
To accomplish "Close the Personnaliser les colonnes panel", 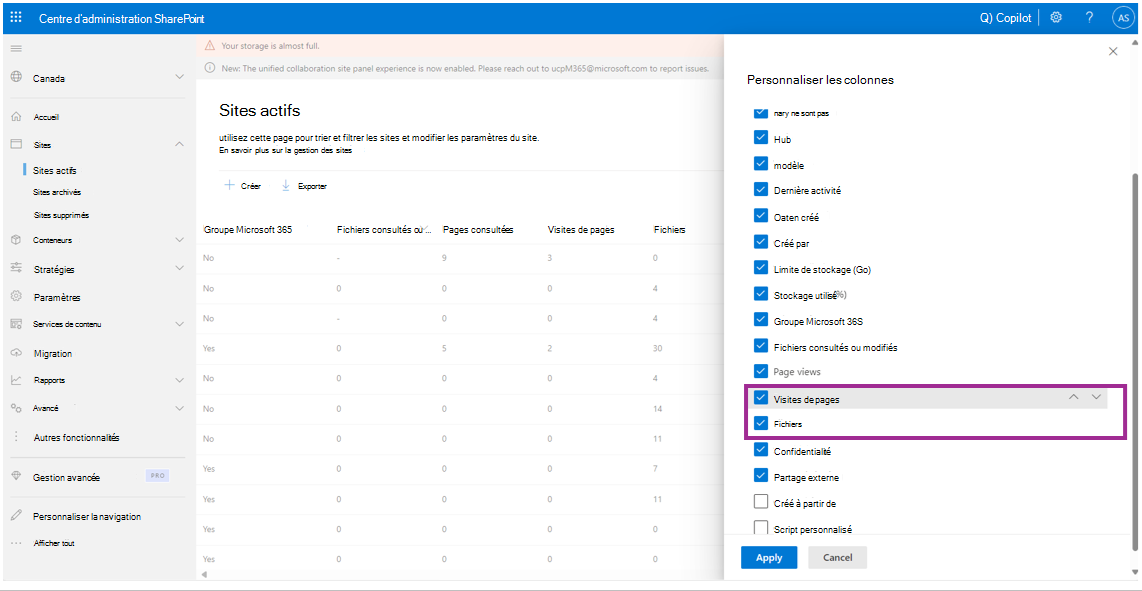I will click(x=1112, y=51).
